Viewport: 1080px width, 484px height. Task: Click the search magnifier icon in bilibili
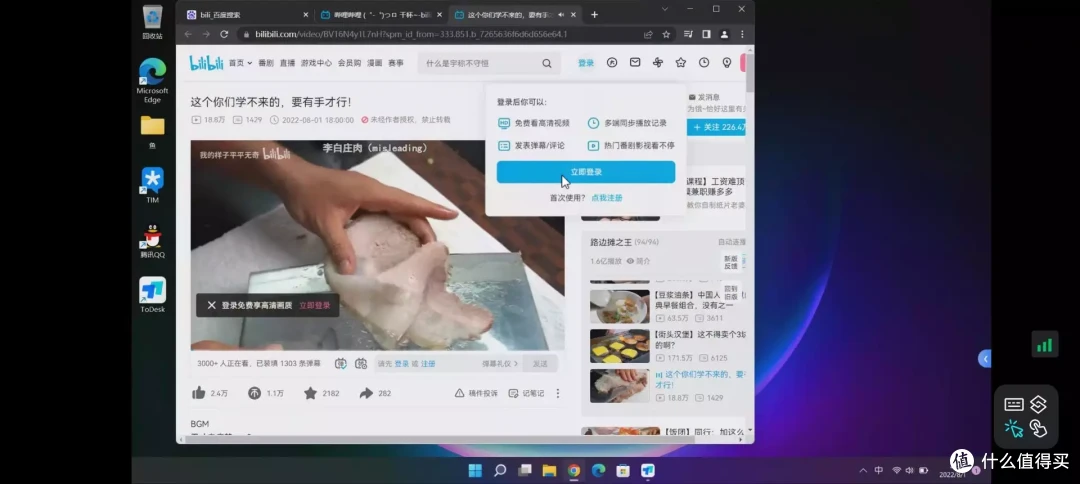pyautogui.click(x=547, y=63)
